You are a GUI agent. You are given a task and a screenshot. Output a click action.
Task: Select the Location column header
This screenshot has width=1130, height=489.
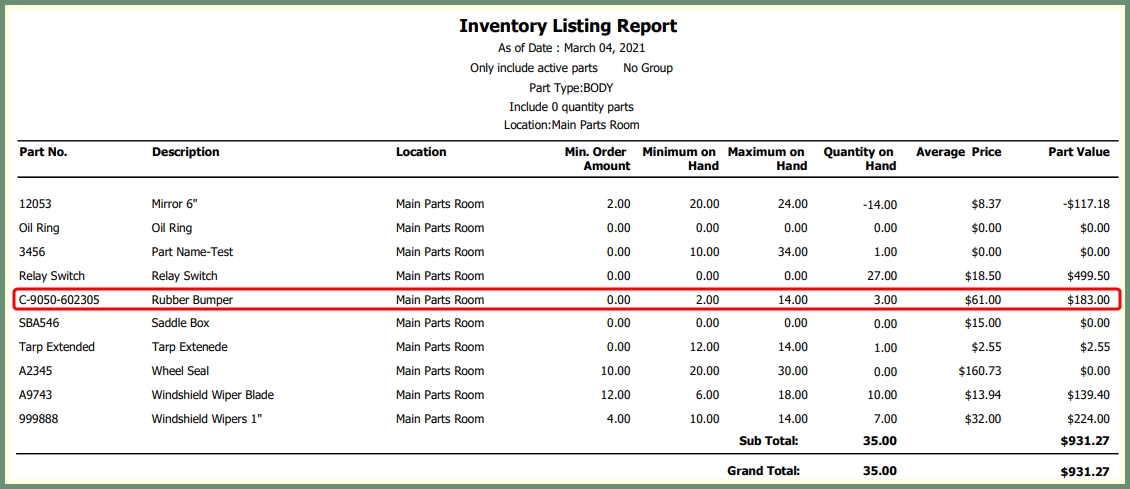click(x=421, y=152)
